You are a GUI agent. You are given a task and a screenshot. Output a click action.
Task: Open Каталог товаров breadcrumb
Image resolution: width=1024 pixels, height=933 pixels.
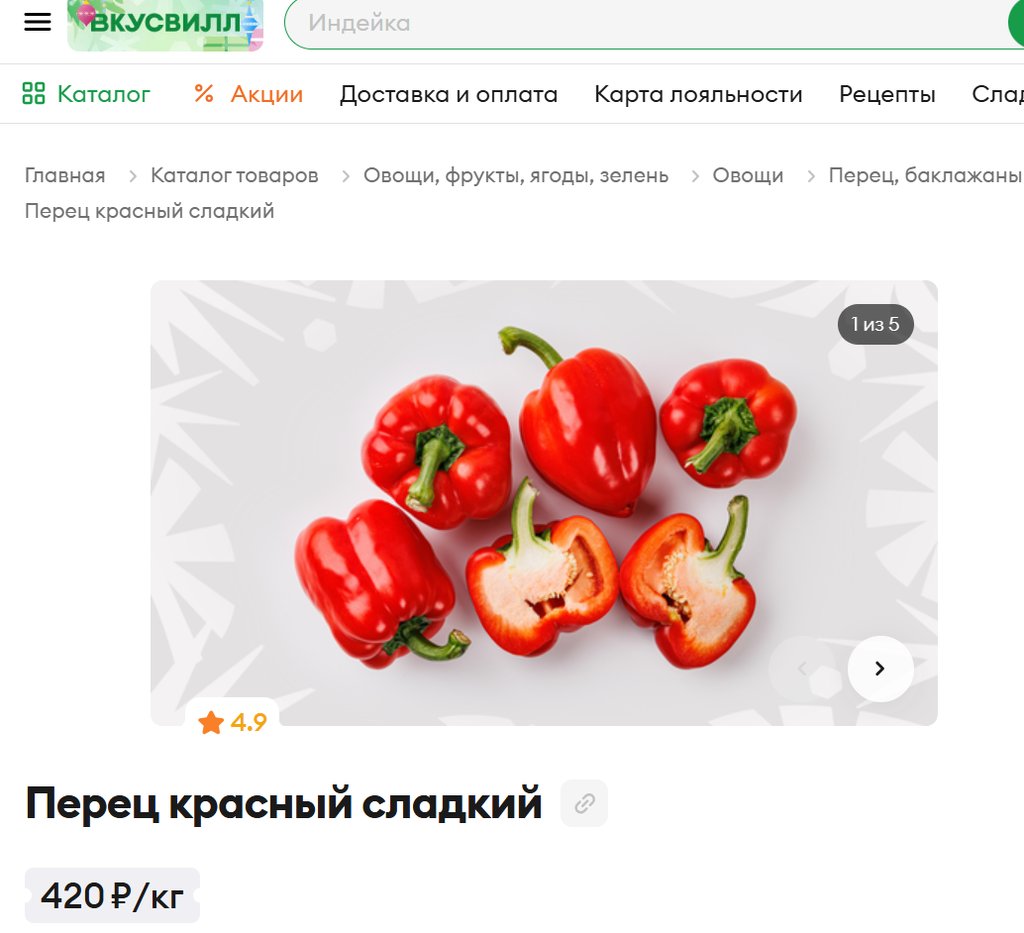tap(234, 175)
